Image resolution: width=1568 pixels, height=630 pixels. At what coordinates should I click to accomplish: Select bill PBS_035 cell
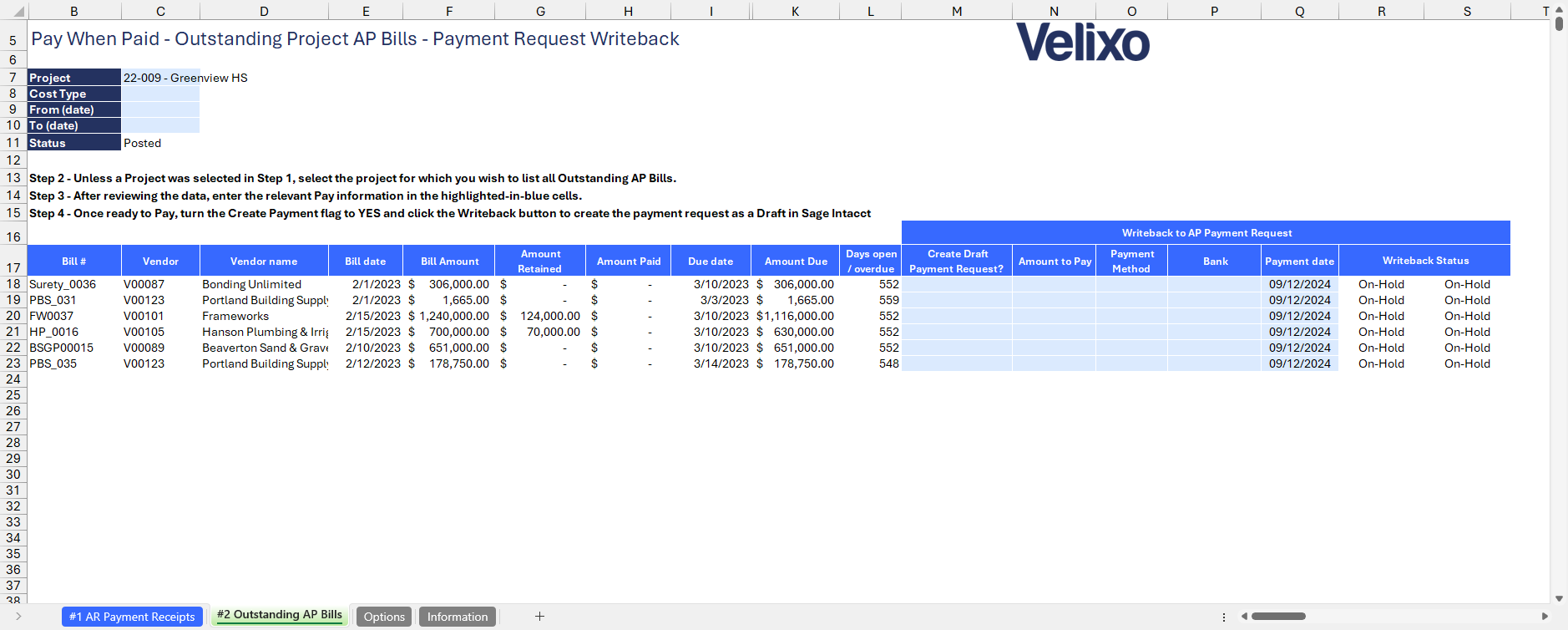coord(74,363)
